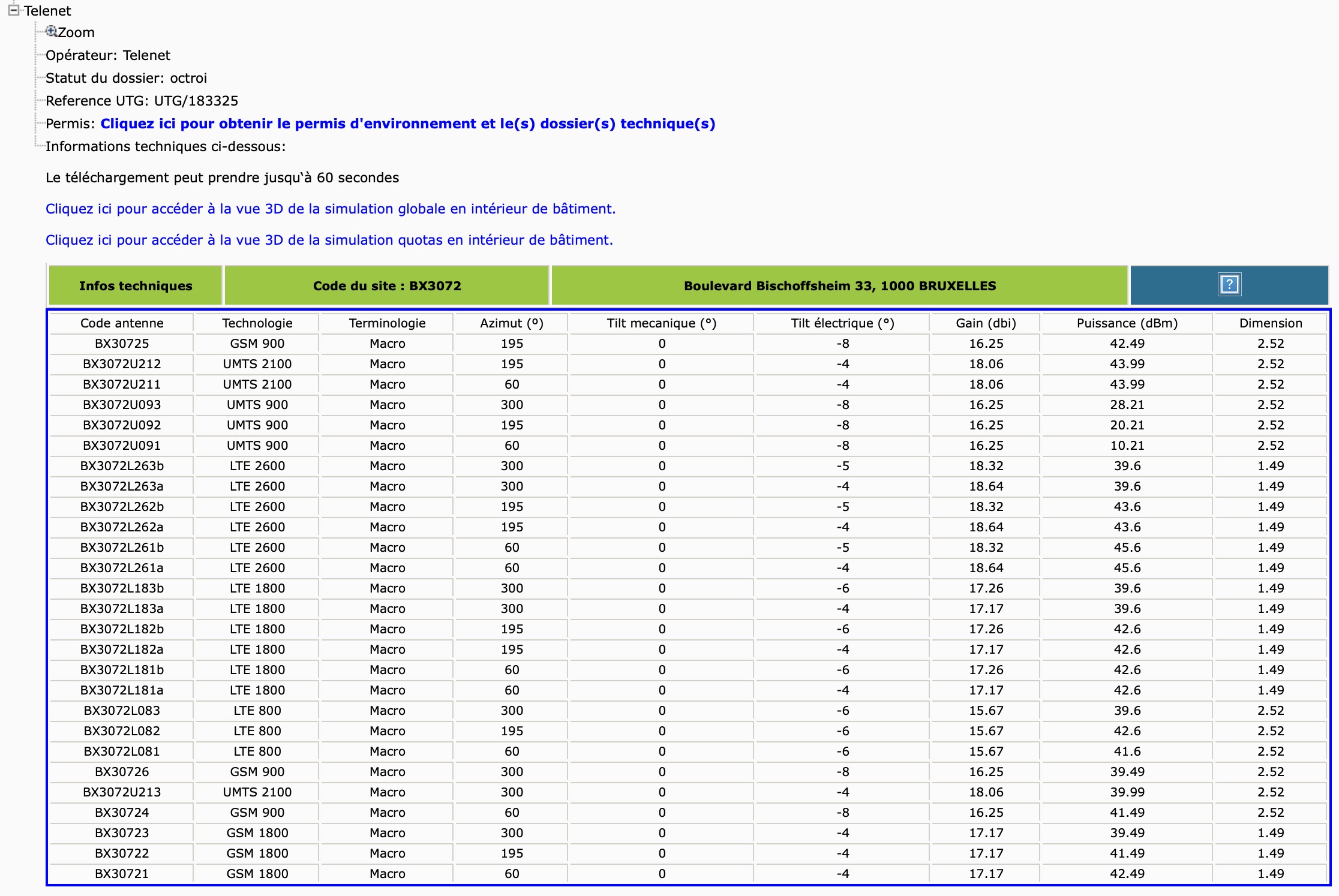Collapse the Telenet tree node
This screenshot has height=896, width=1339.
[x=13, y=10]
